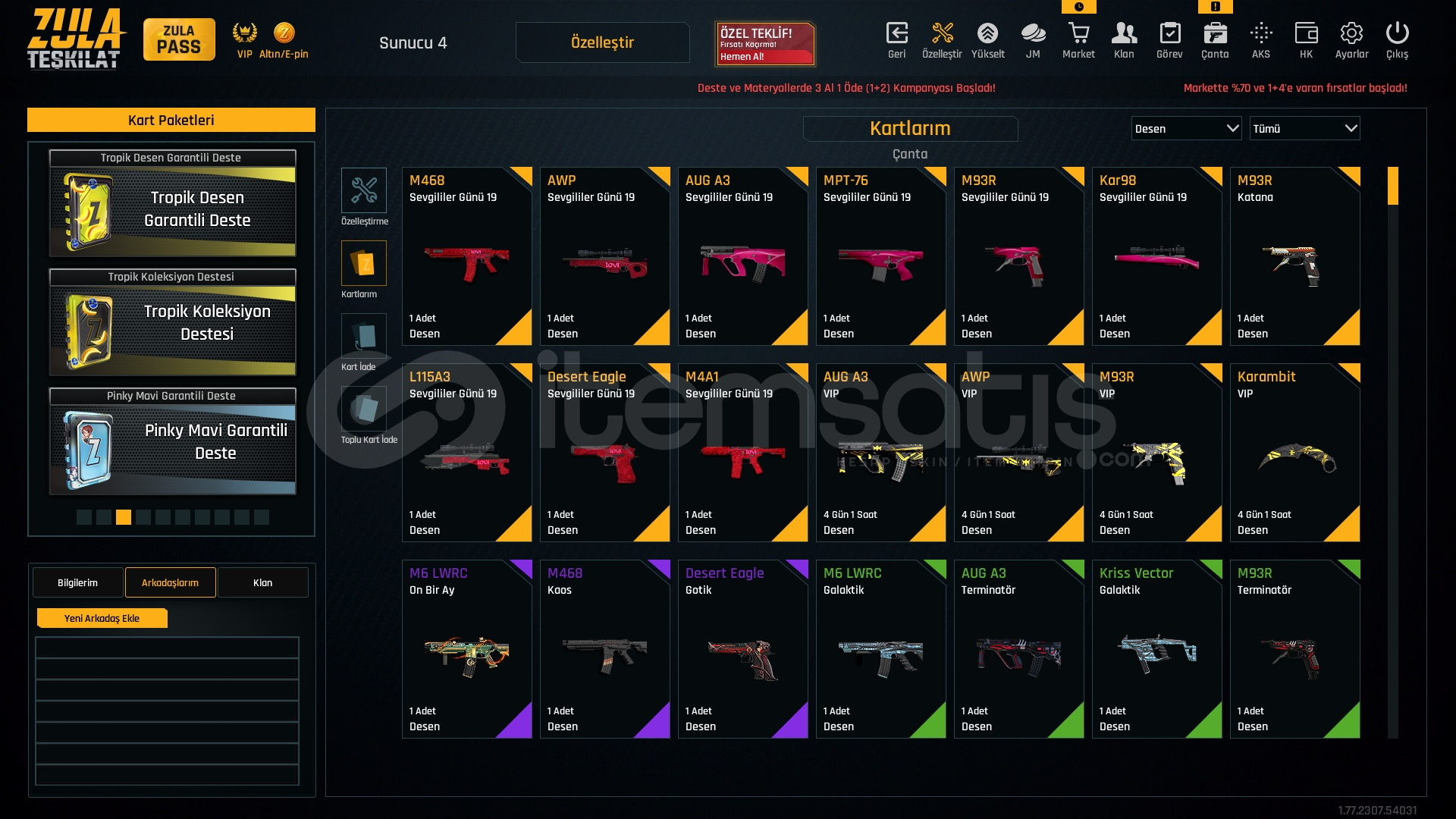Select the highlighted orange pagination dot
This screenshot has width=1456, height=819.
point(124,517)
